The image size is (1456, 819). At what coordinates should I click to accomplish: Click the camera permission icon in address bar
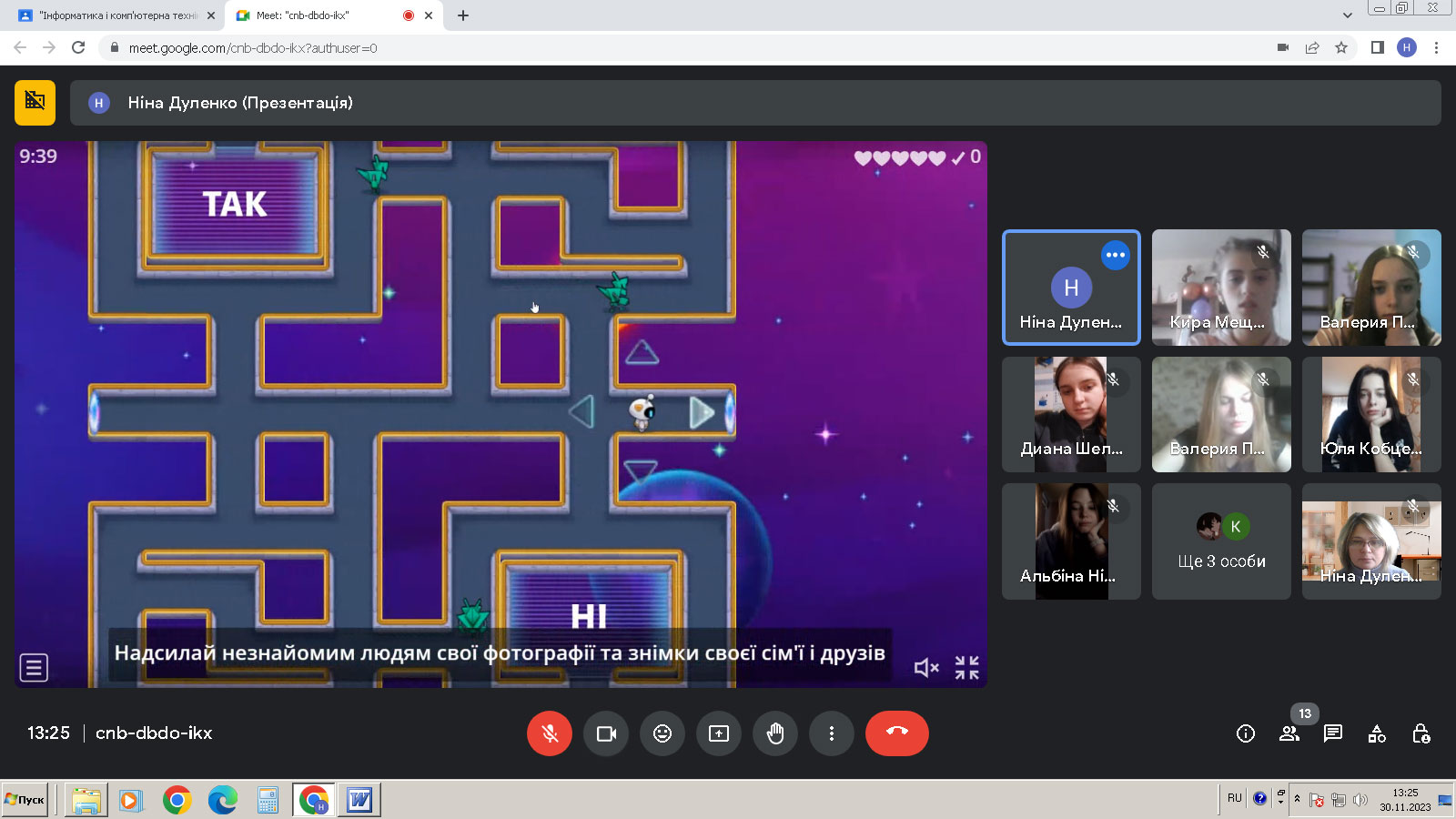pyautogui.click(x=1283, y=47)
